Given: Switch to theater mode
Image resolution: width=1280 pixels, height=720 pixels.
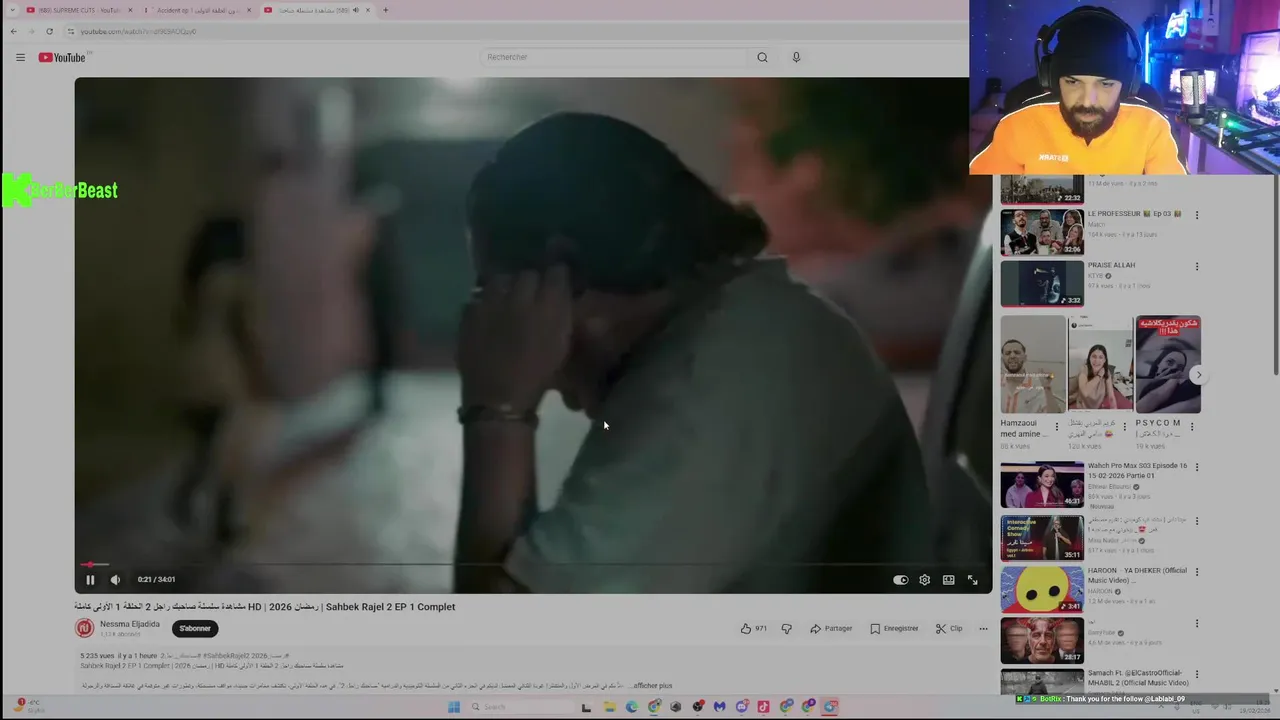Looking at the screenshot, I should tap(948, 579).
